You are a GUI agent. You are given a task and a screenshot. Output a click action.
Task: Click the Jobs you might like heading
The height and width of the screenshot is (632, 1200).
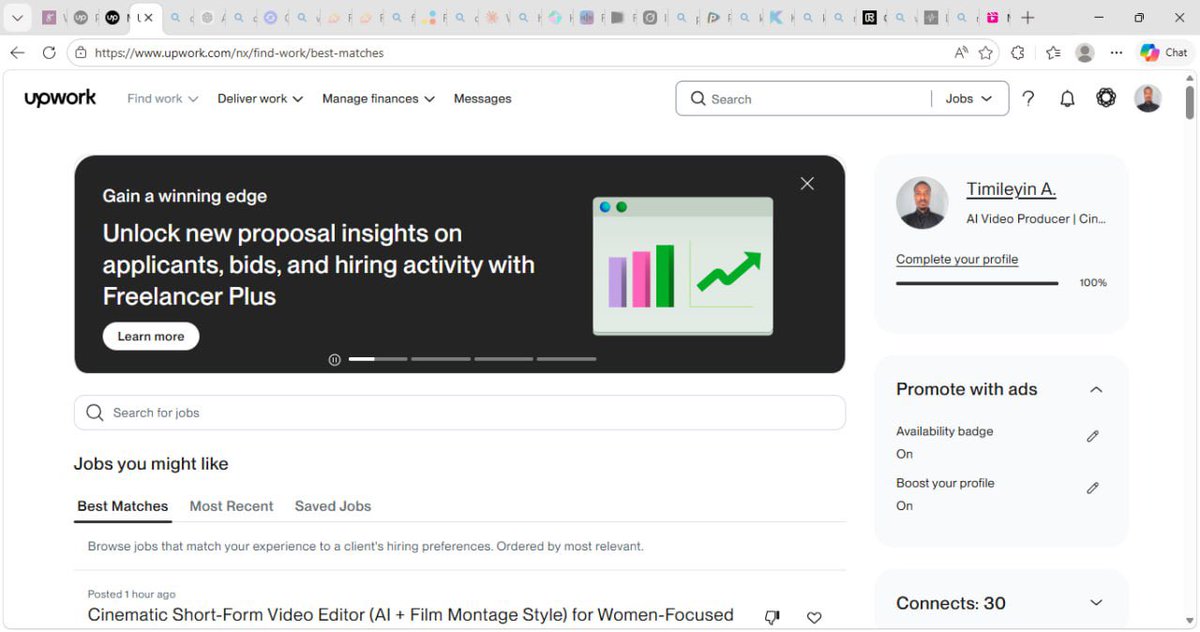[x=151, y=464]
